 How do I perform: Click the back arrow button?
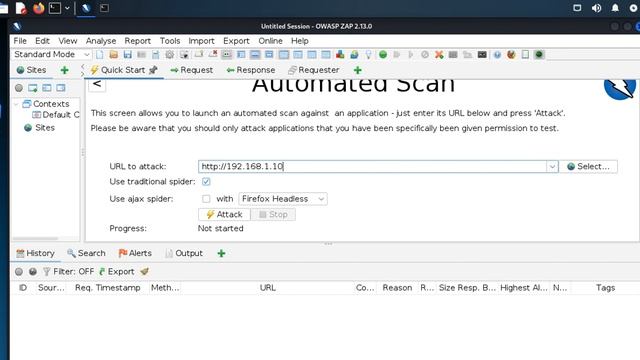97,84
